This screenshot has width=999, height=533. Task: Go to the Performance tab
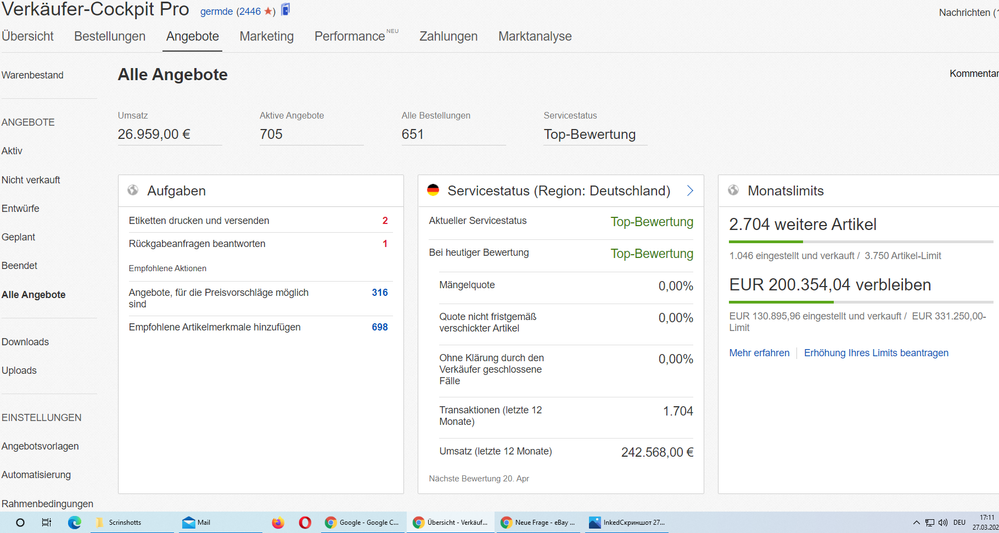[x=349, y=37]
